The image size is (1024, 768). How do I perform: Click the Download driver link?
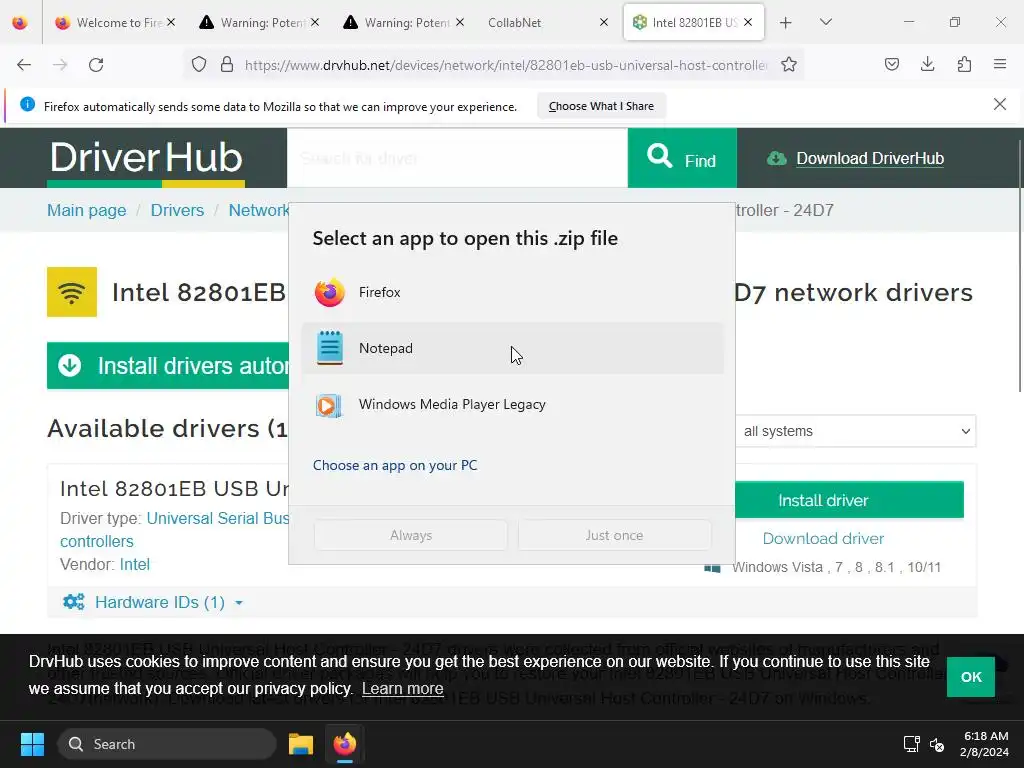coord(823,538)
